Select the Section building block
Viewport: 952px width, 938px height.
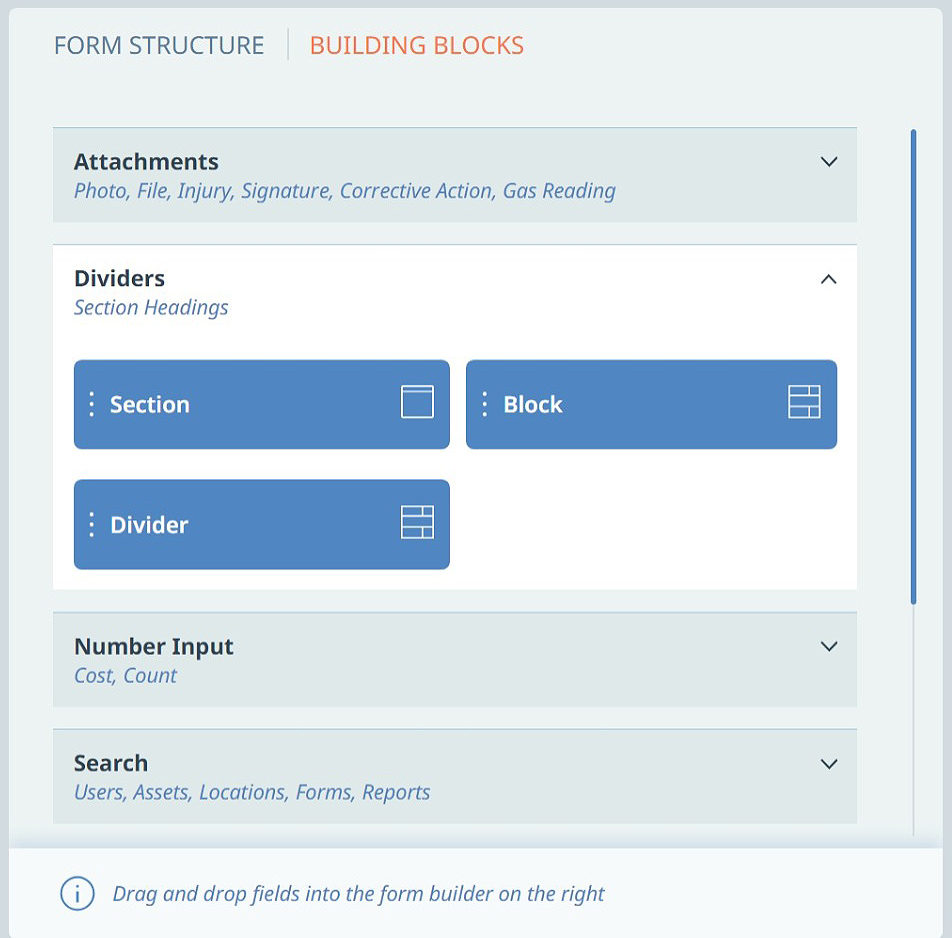[262, 404]
